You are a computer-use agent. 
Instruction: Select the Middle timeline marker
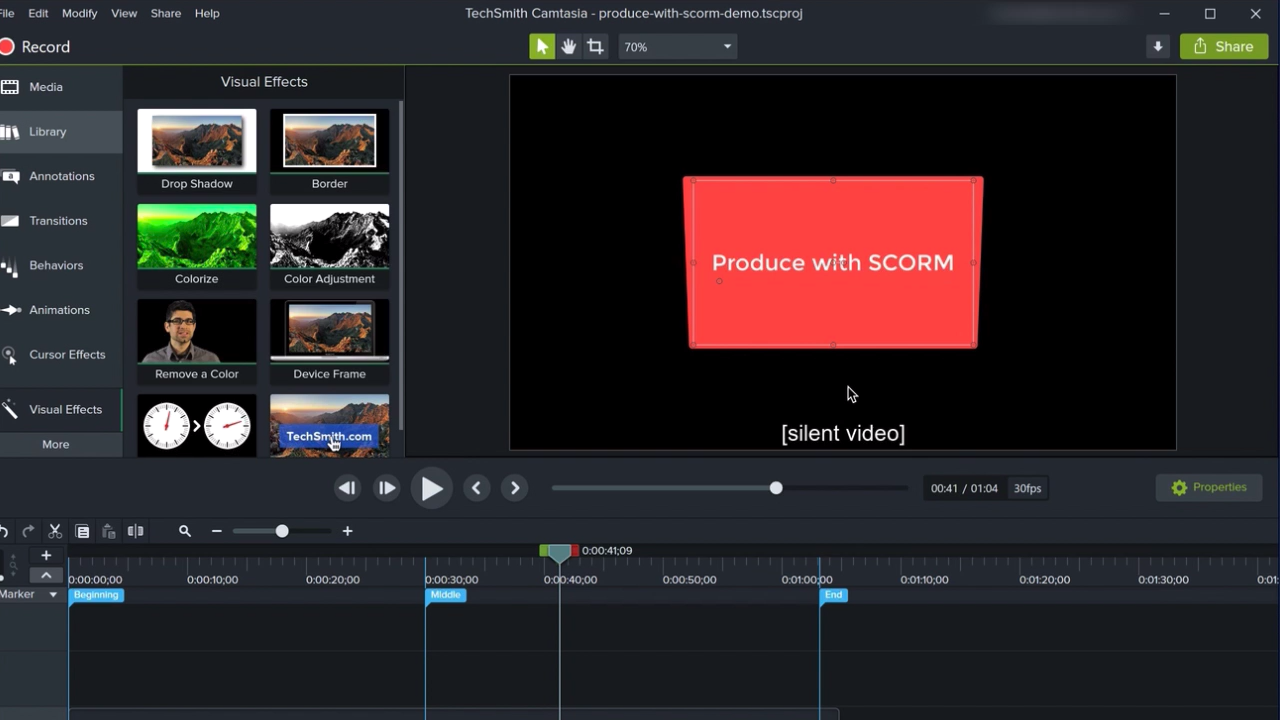[x=446, y=595]
